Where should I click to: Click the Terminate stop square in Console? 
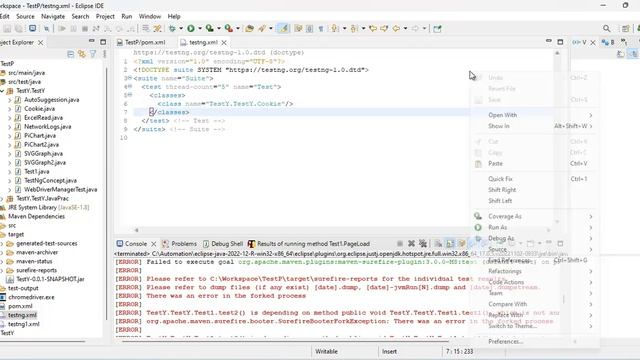[400, 244]
